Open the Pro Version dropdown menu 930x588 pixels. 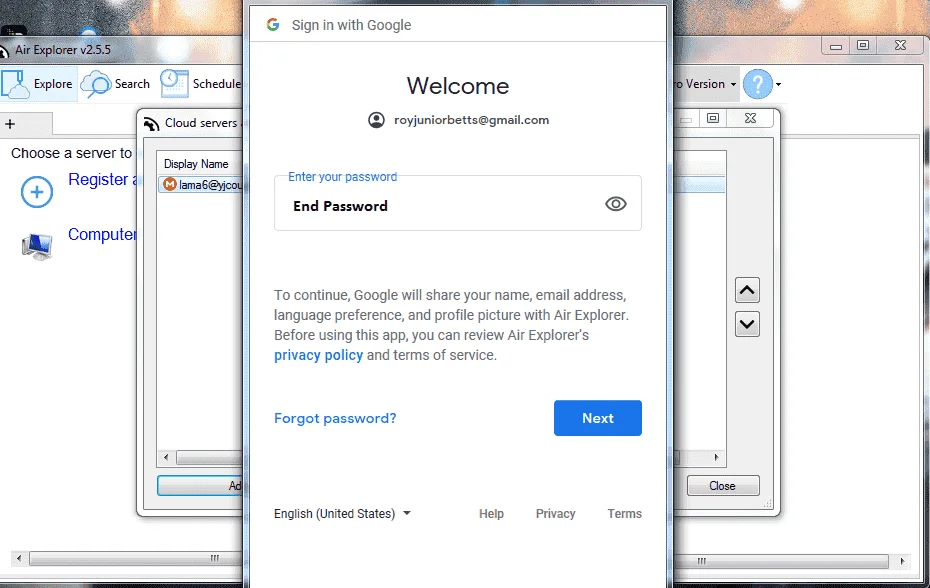tap(705, 84)
